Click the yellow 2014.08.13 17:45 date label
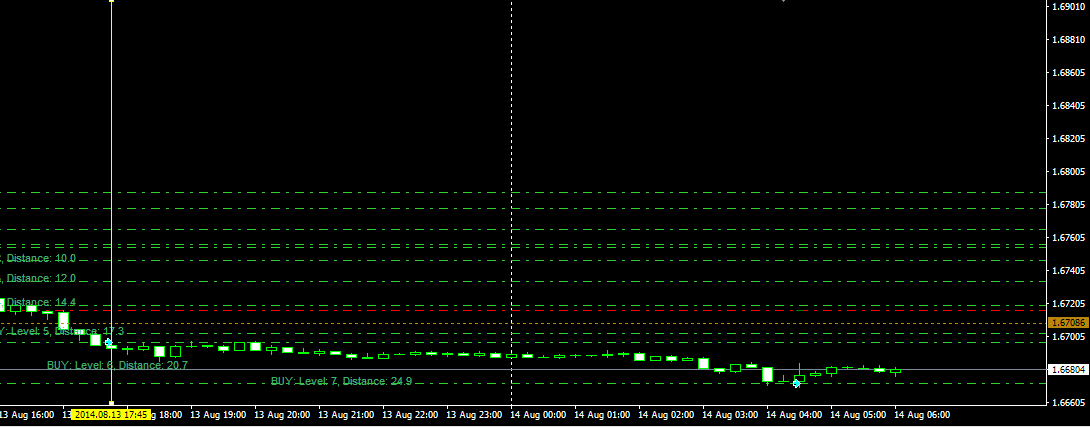Screen dimensions: 1090x428 tap(111, 414)
